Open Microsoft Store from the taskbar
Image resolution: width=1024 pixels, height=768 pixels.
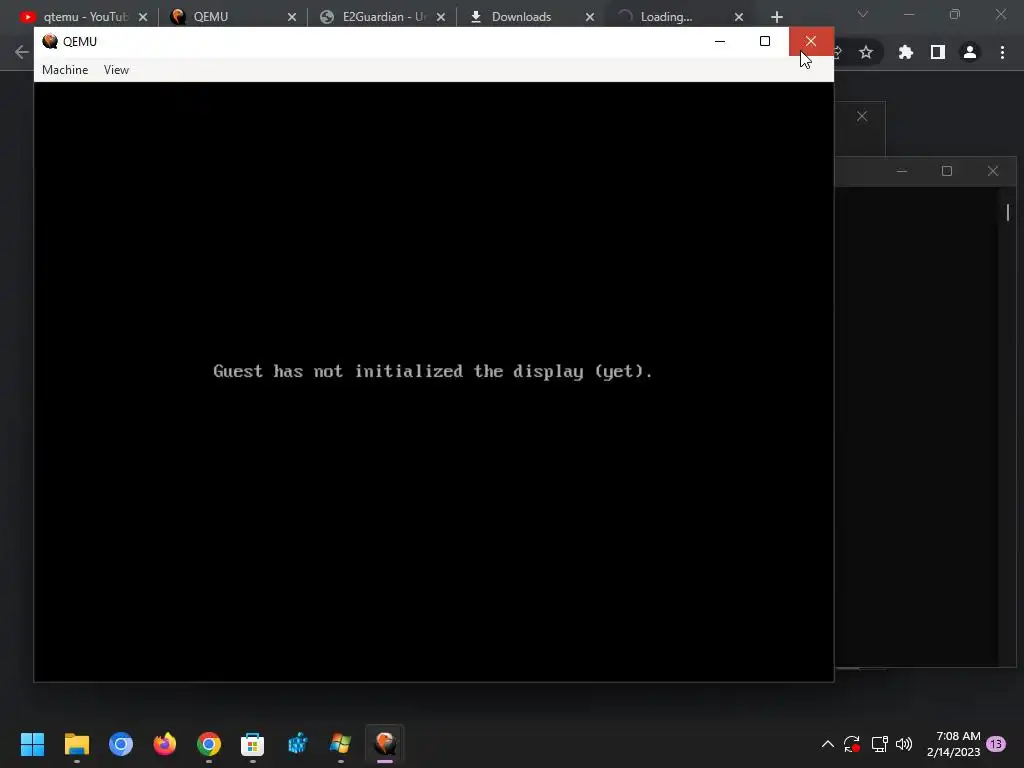pyautogui.click(x=253, y=744)
